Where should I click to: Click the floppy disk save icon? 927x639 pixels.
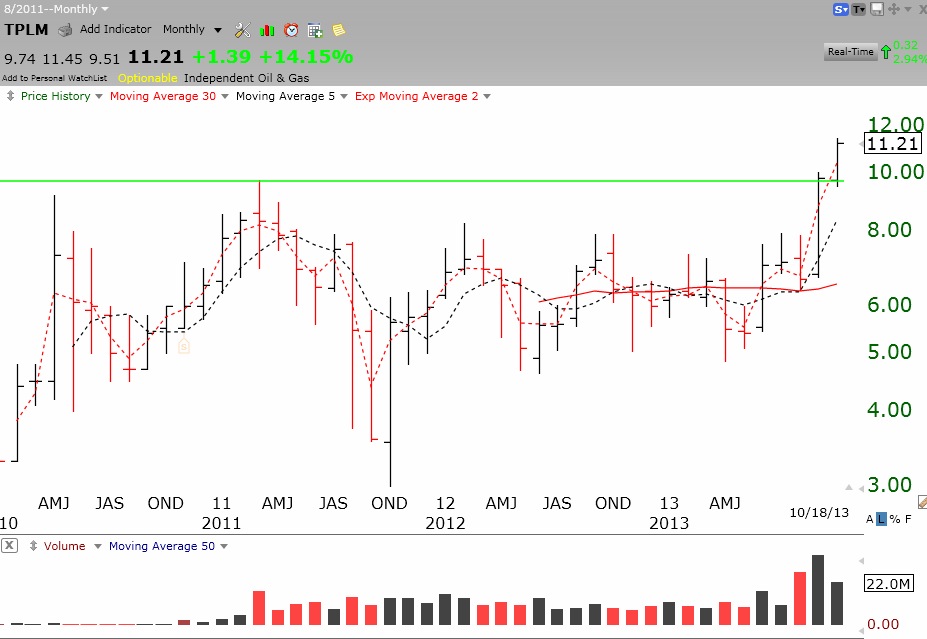pyautogui.click(x=877, y=9)
